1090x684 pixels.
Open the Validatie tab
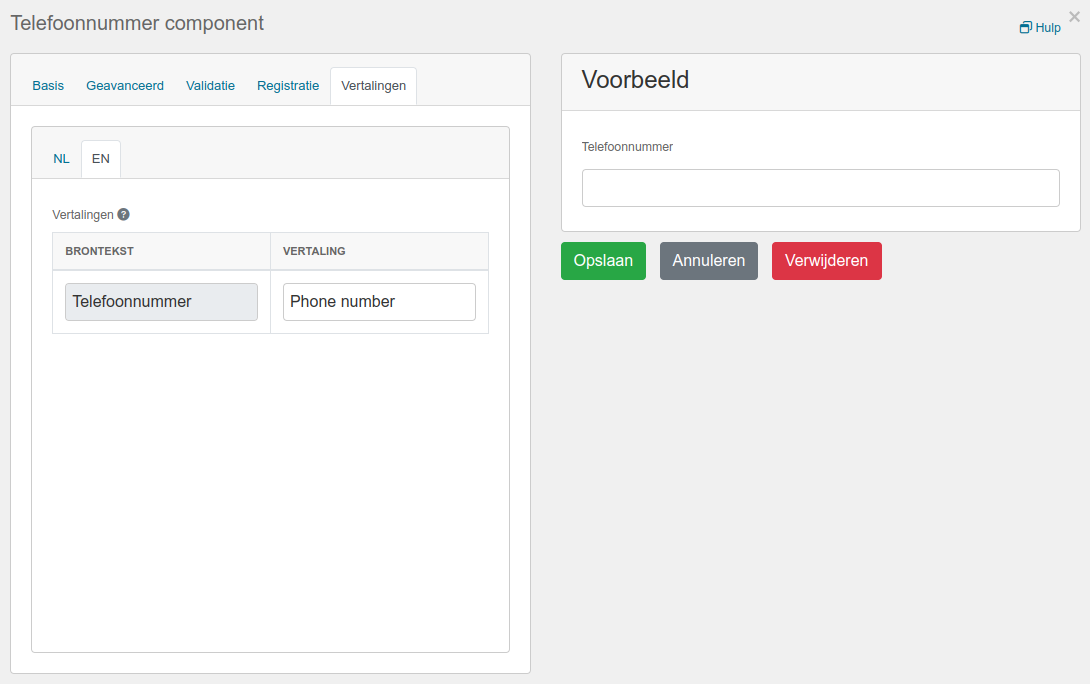[x=211, y=86]
